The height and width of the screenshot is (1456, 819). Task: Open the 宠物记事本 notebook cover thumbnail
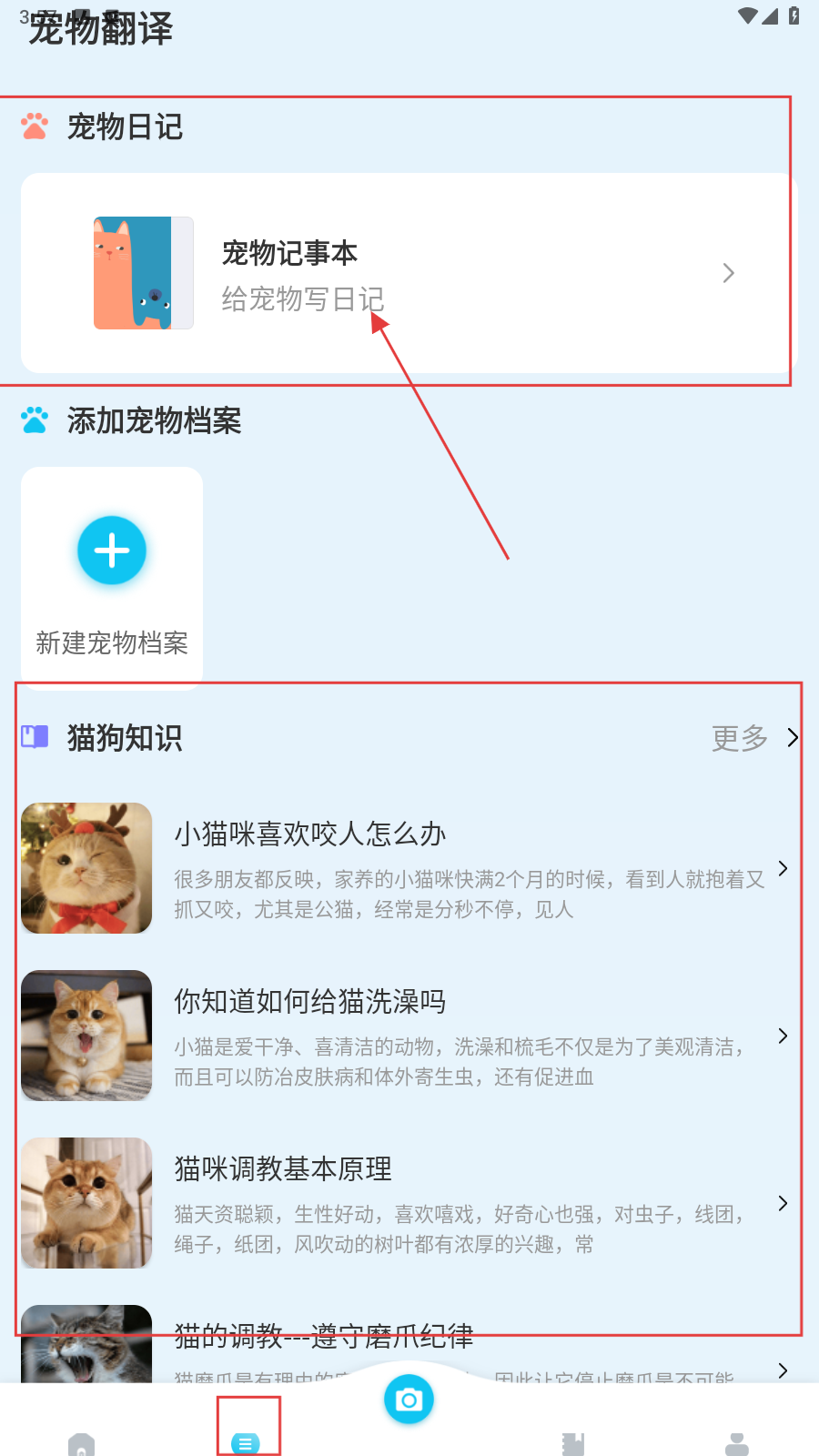pos(144,273)
